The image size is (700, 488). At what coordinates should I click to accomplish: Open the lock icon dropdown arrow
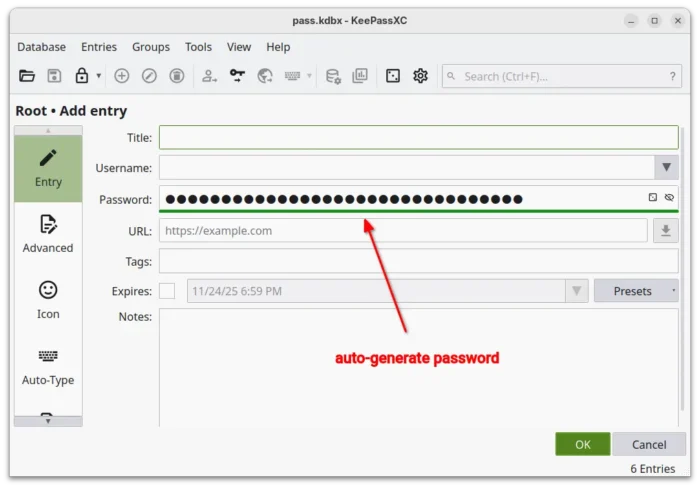(x=98, y=76)
